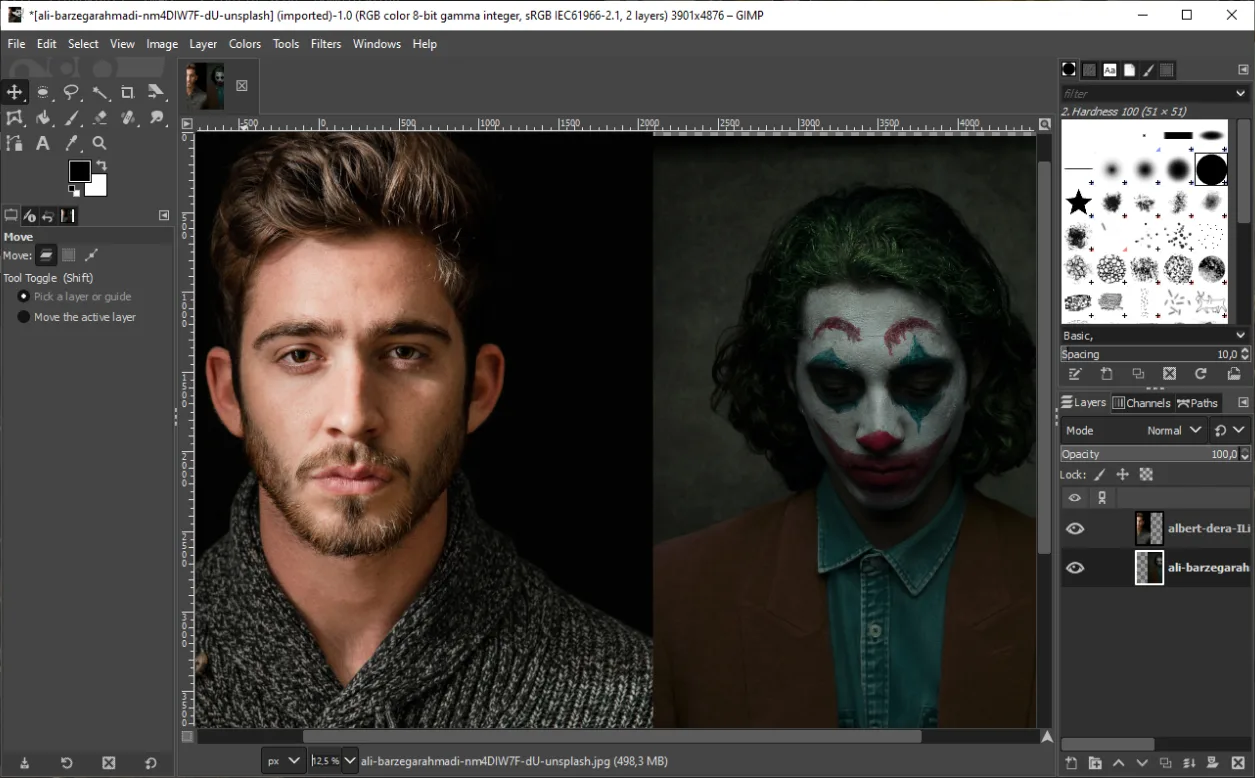Select the Crop tool
1255x778 pixels.
pyautogui.click(x=128, y=92)
